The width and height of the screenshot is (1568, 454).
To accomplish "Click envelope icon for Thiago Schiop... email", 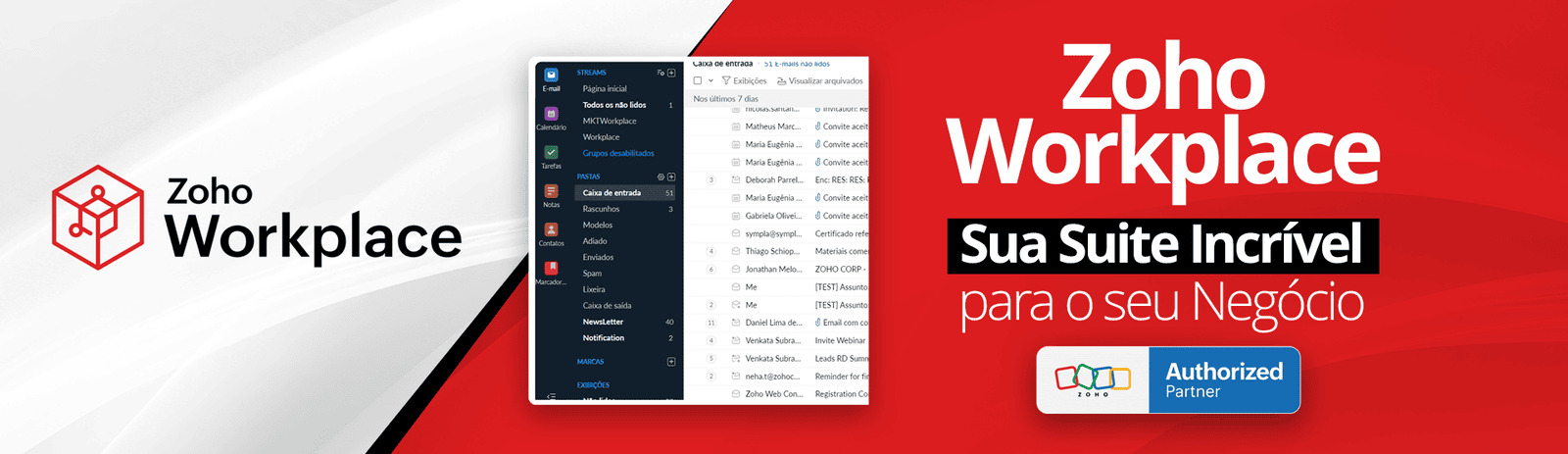I will click(736, 251).
